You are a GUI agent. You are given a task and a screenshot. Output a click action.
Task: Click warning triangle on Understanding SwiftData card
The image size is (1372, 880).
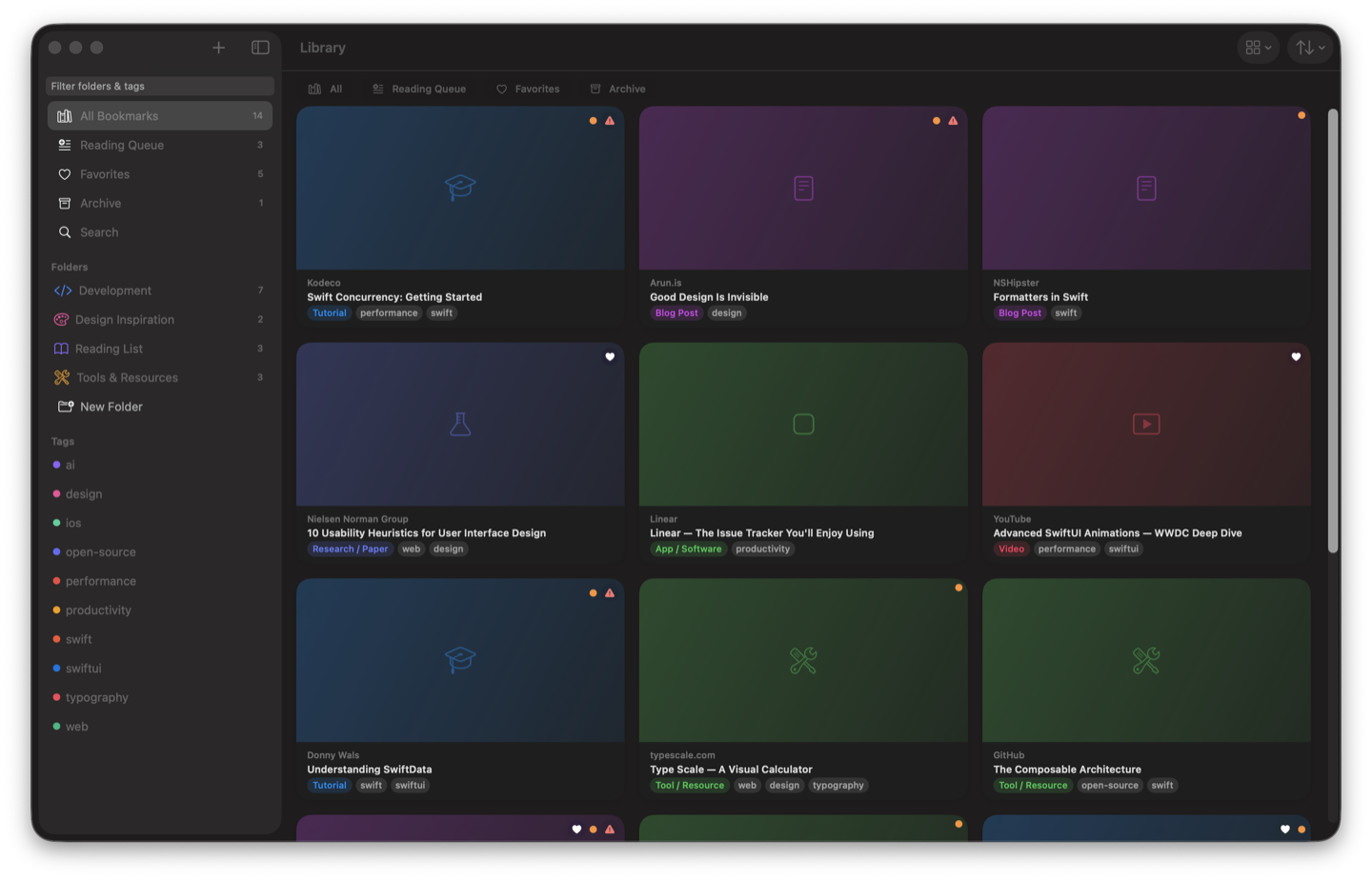pyautogui.click(x=610, y=593)
